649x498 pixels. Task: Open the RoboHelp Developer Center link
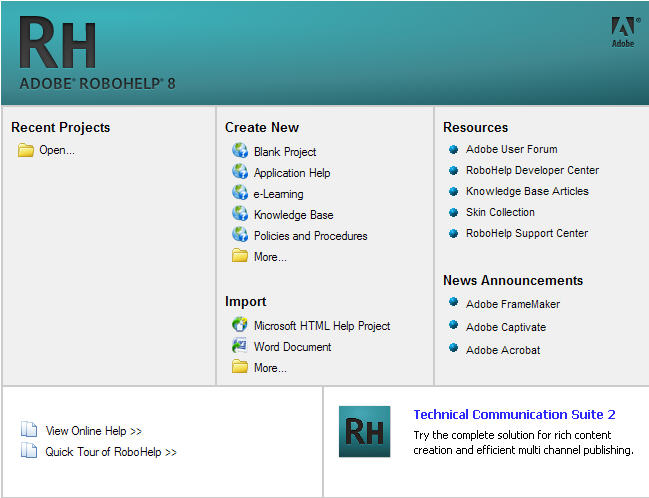point(532,170)
